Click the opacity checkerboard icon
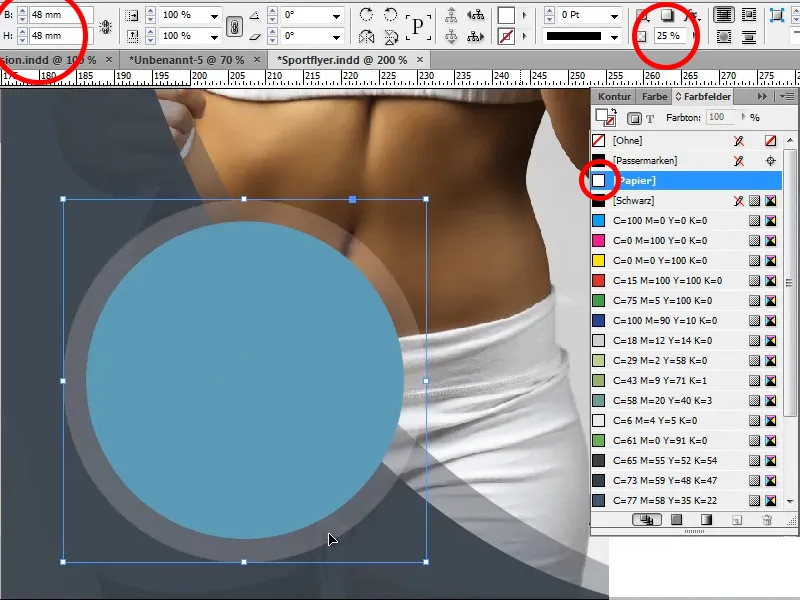Screen dimensions: 800x600 coord(642,36)
